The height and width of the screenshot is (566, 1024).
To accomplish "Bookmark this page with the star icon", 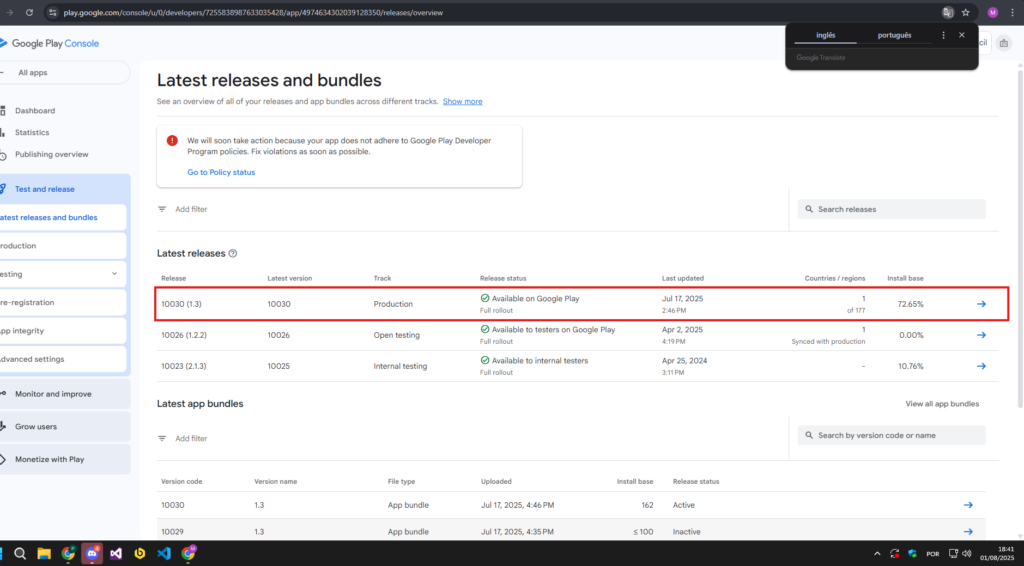I will 965,13.
